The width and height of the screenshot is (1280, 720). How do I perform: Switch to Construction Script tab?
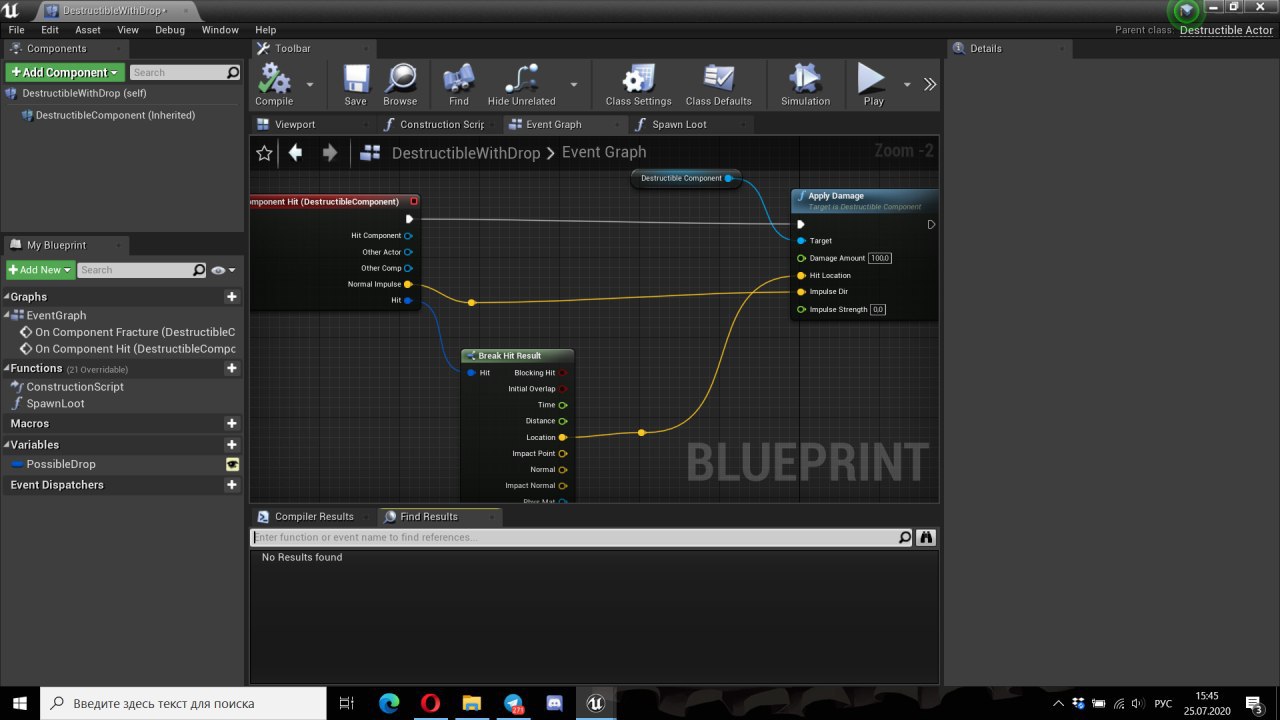442,124
